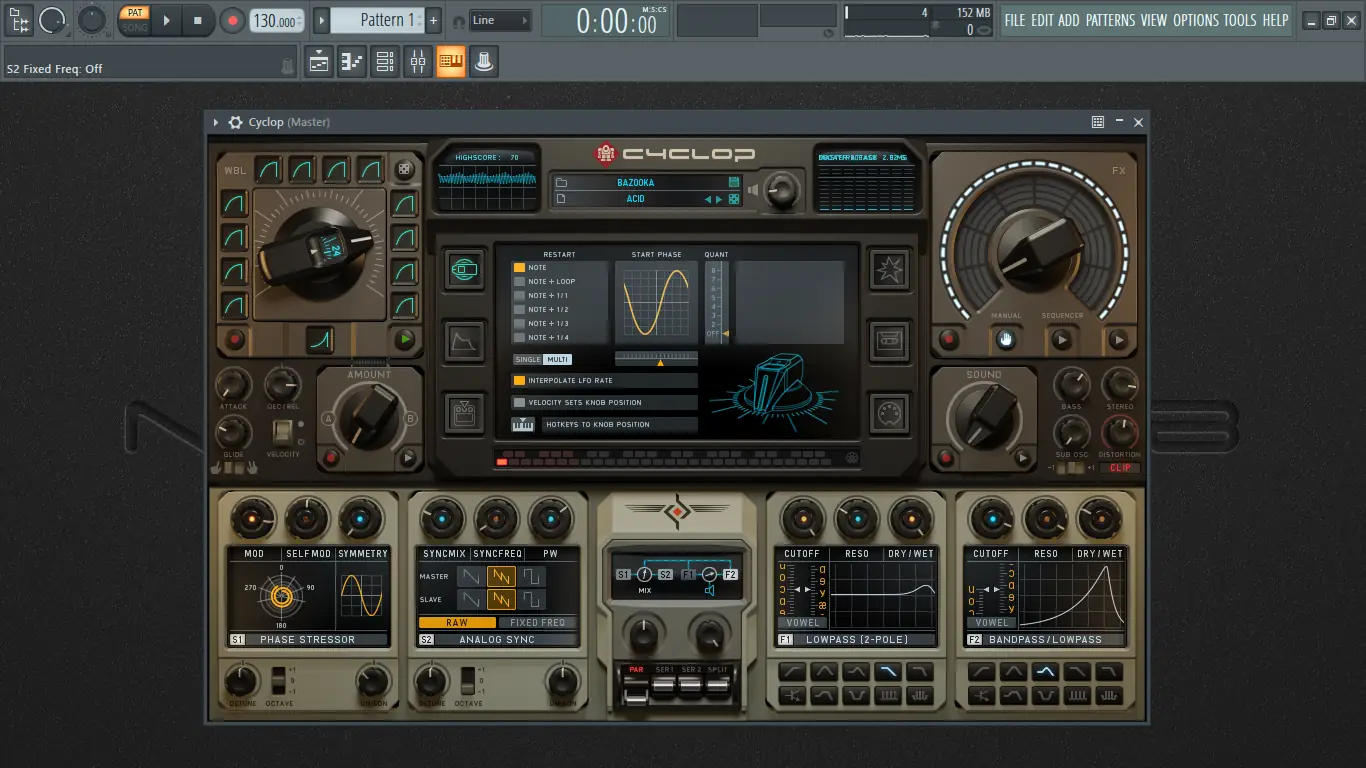The height and width of the screenshot is (768, 1366).
Task: Click the S2 OCTAVE switch slider
Action: point(467,681)
